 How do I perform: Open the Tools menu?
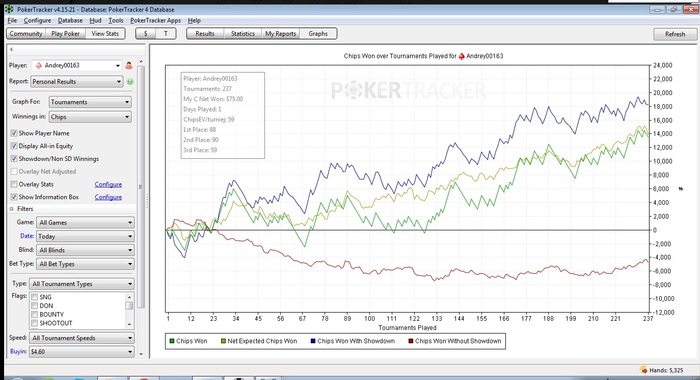coord(116,21)
